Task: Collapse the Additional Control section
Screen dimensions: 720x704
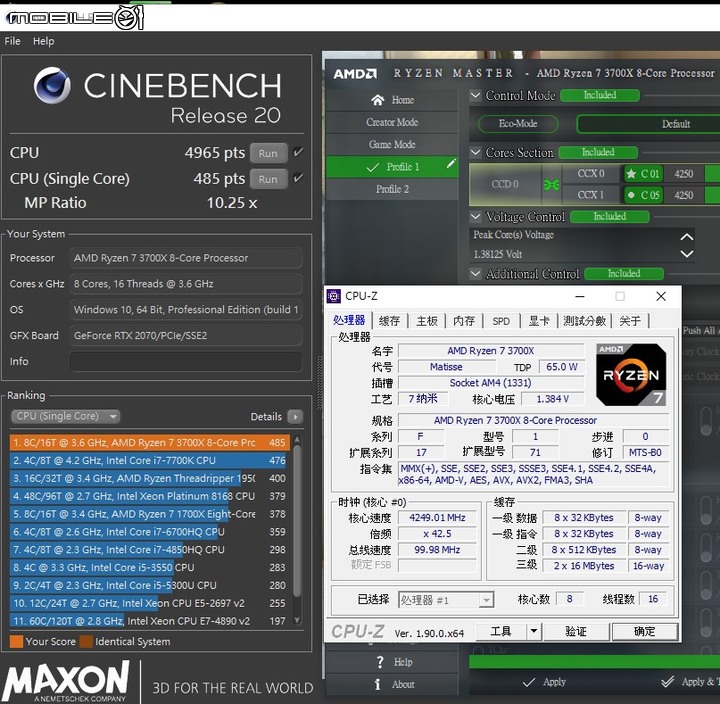Action: point(476,274)
